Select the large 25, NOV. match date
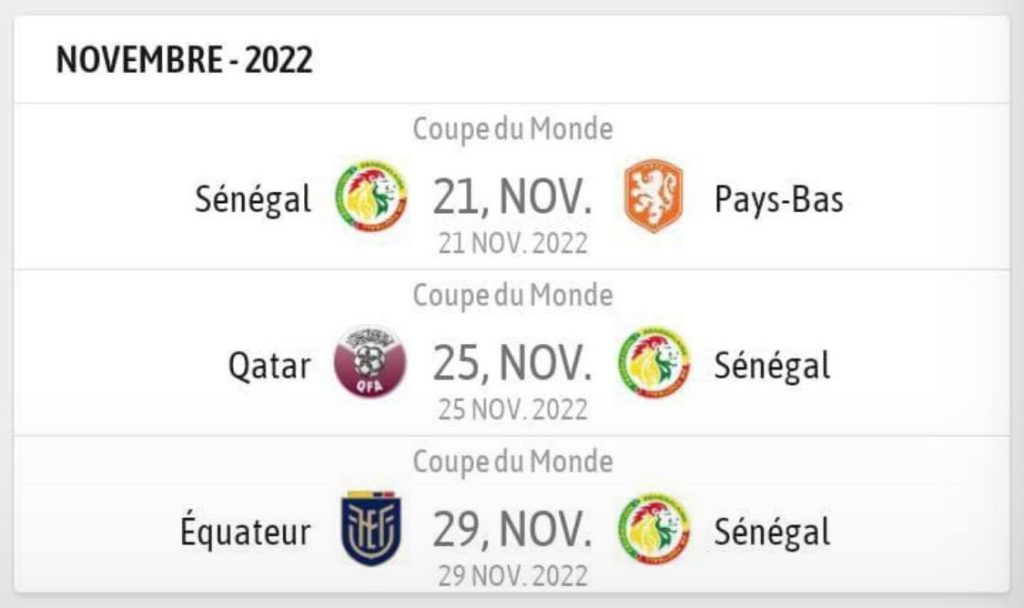This screenshot has height=608, width=1024. 512,365
